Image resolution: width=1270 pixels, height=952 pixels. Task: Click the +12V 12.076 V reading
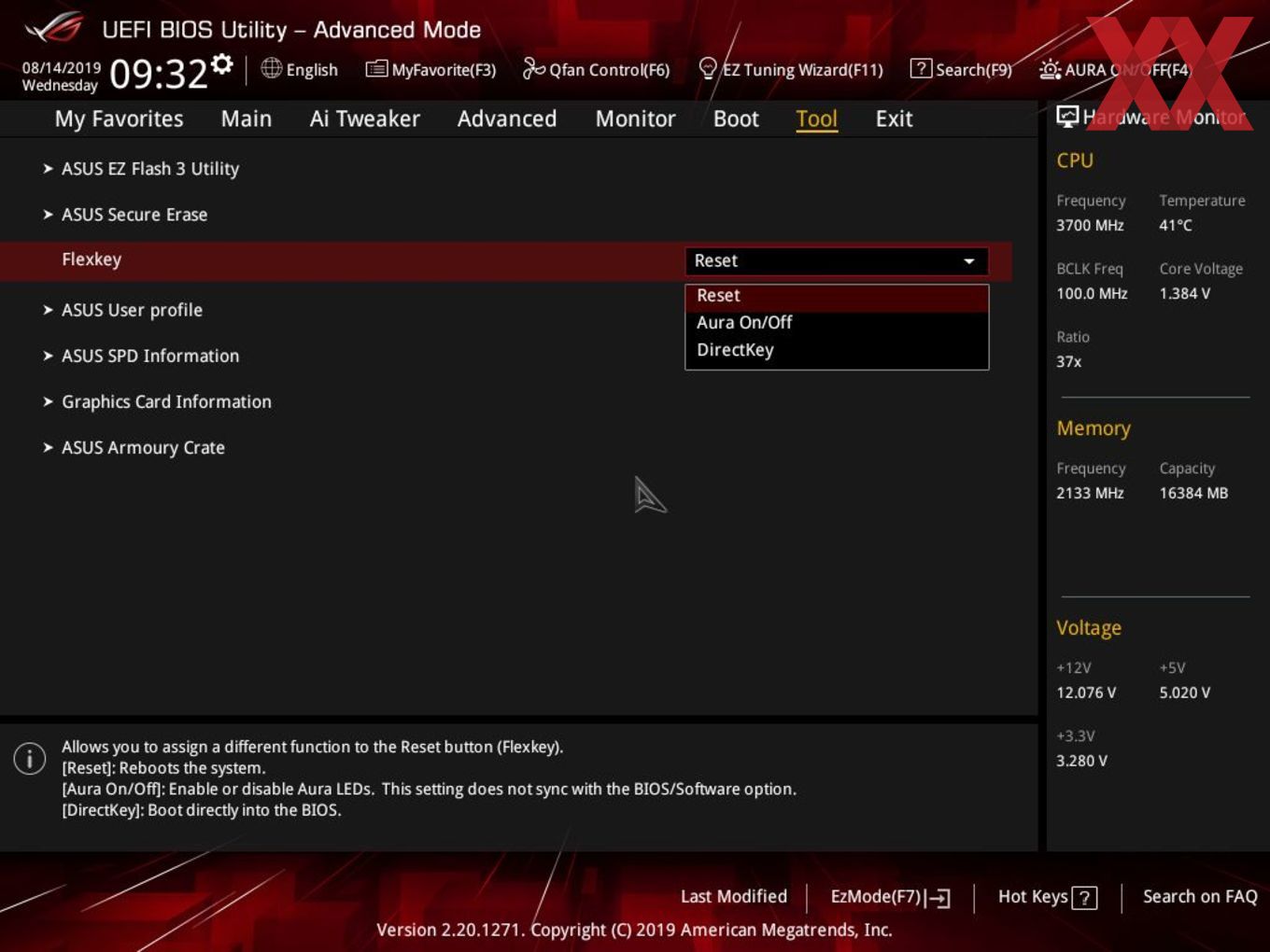(1086, 693)
